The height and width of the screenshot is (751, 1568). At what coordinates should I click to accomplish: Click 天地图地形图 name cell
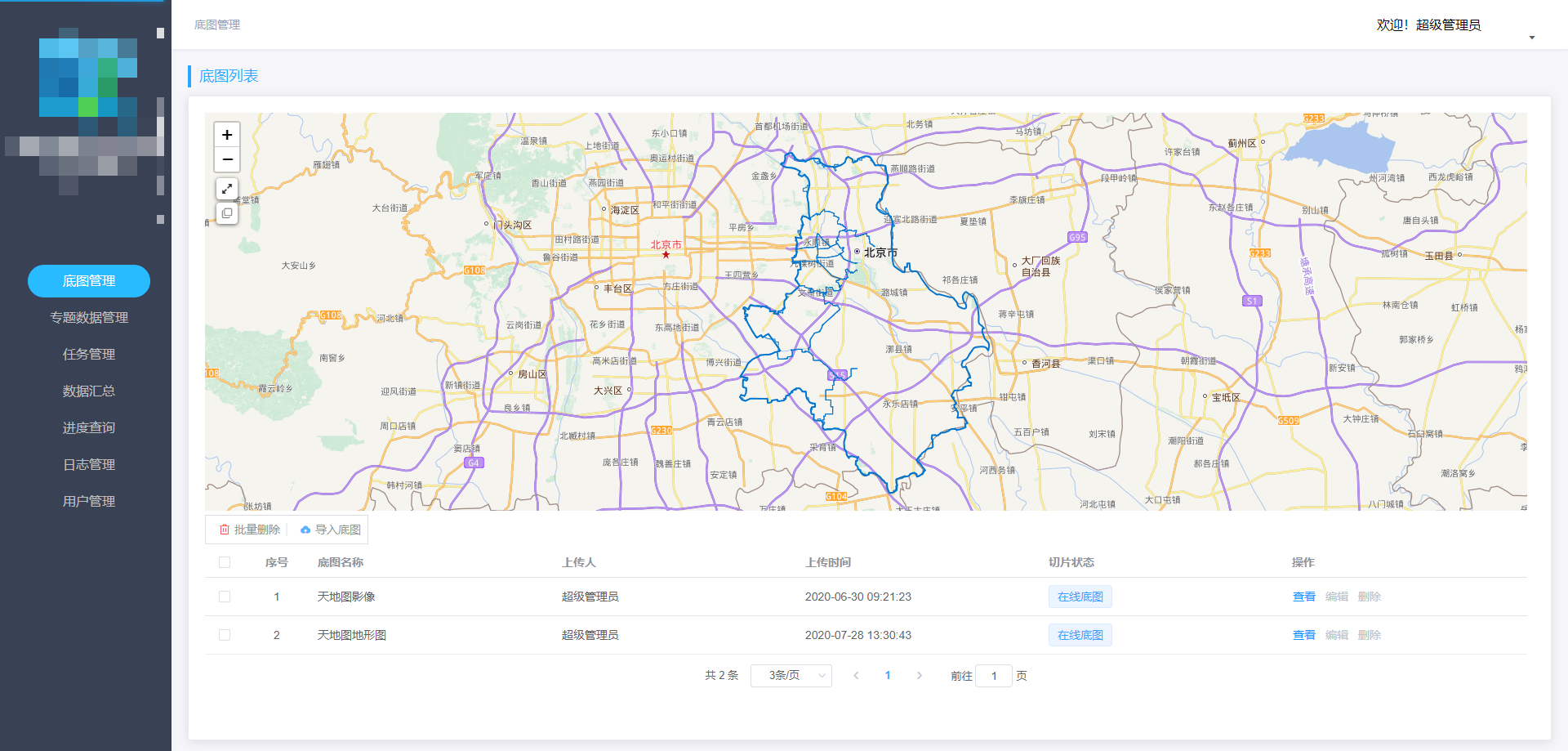[x=352, y=635]
